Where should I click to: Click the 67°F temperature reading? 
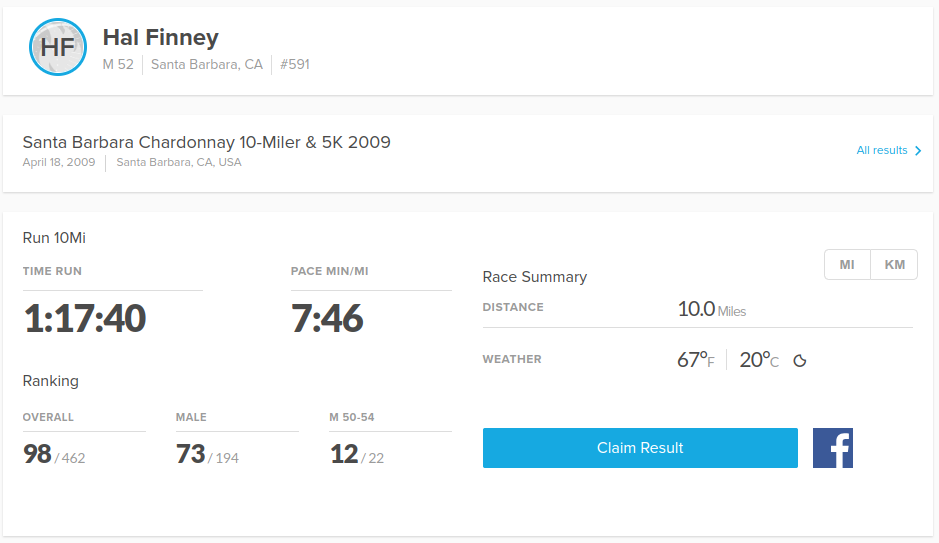tap(695, 360)
